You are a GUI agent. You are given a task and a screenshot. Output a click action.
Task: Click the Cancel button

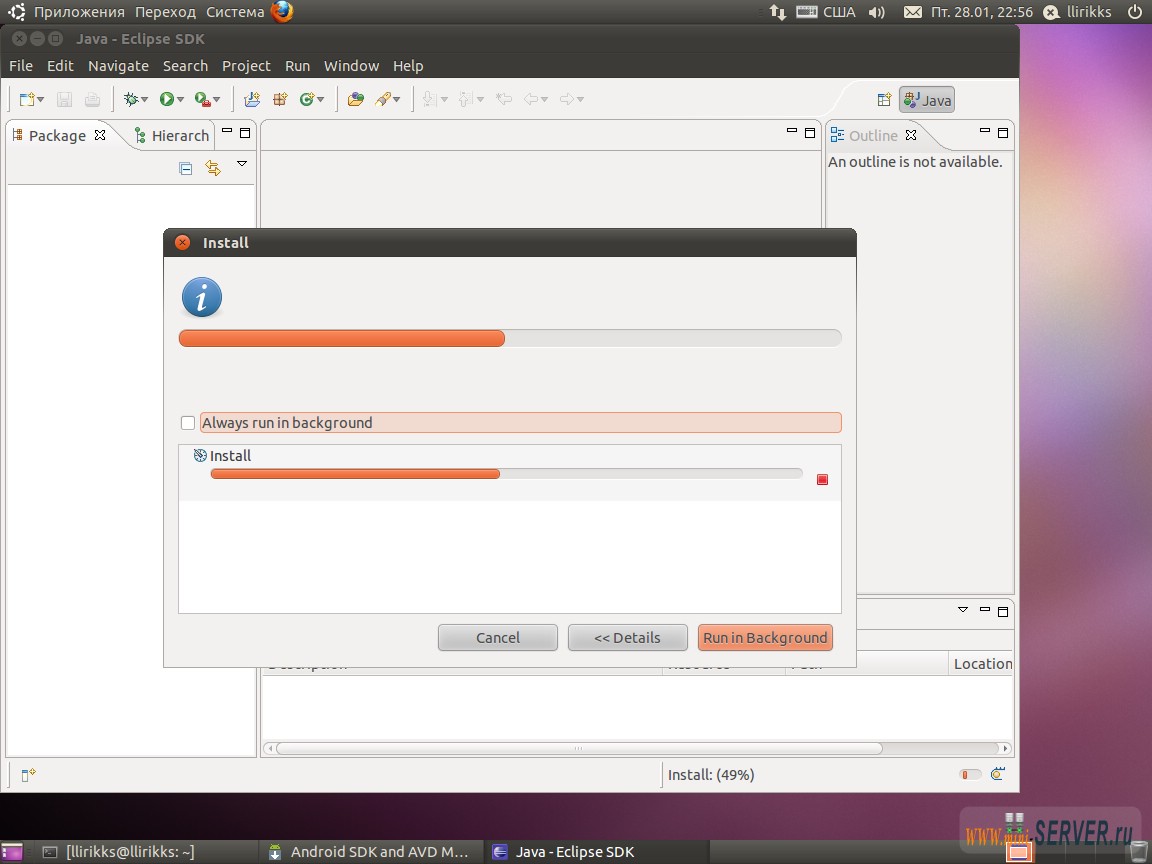[497, 638]
